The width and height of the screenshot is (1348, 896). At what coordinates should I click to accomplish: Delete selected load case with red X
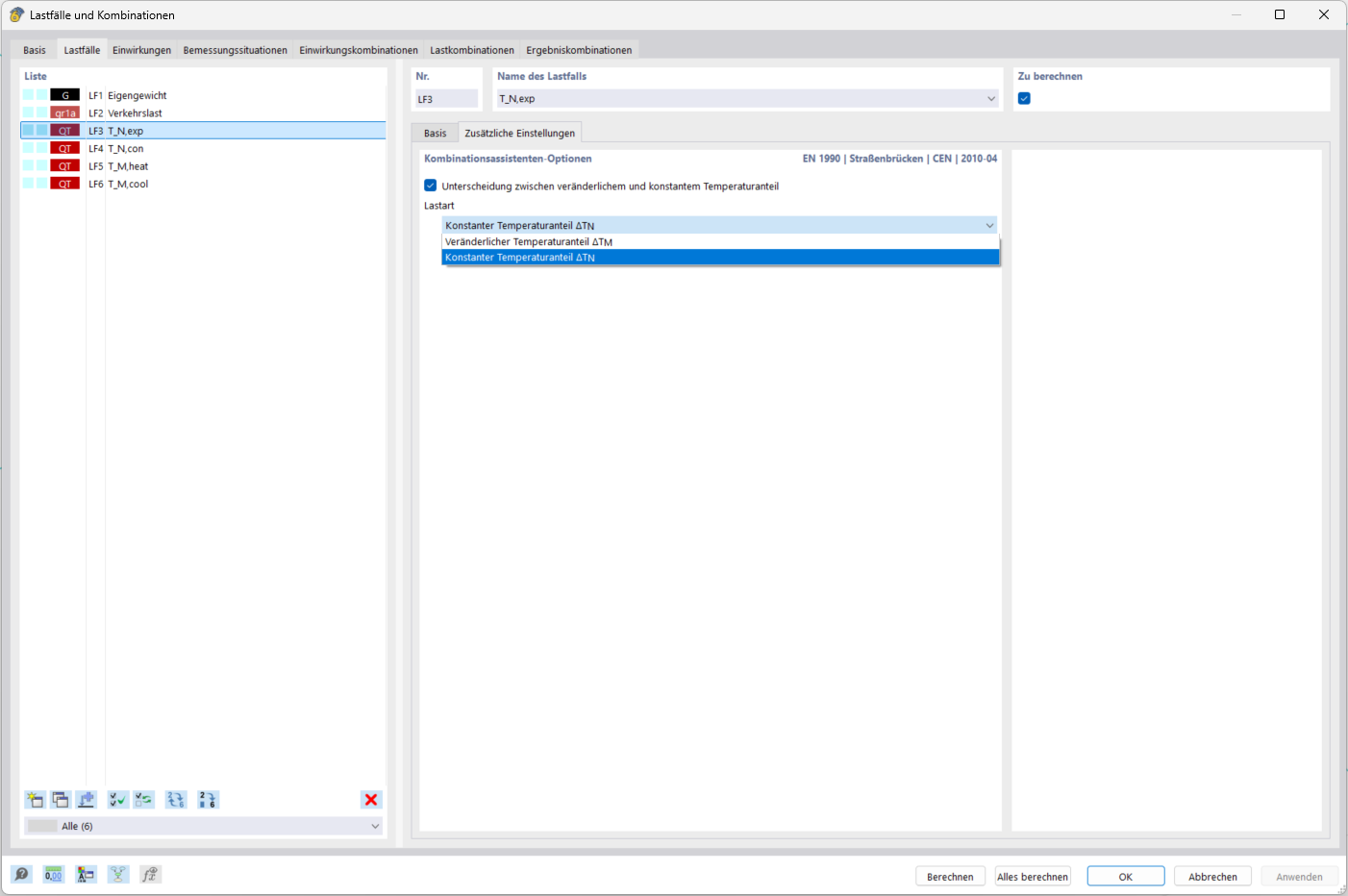[371, 800]
